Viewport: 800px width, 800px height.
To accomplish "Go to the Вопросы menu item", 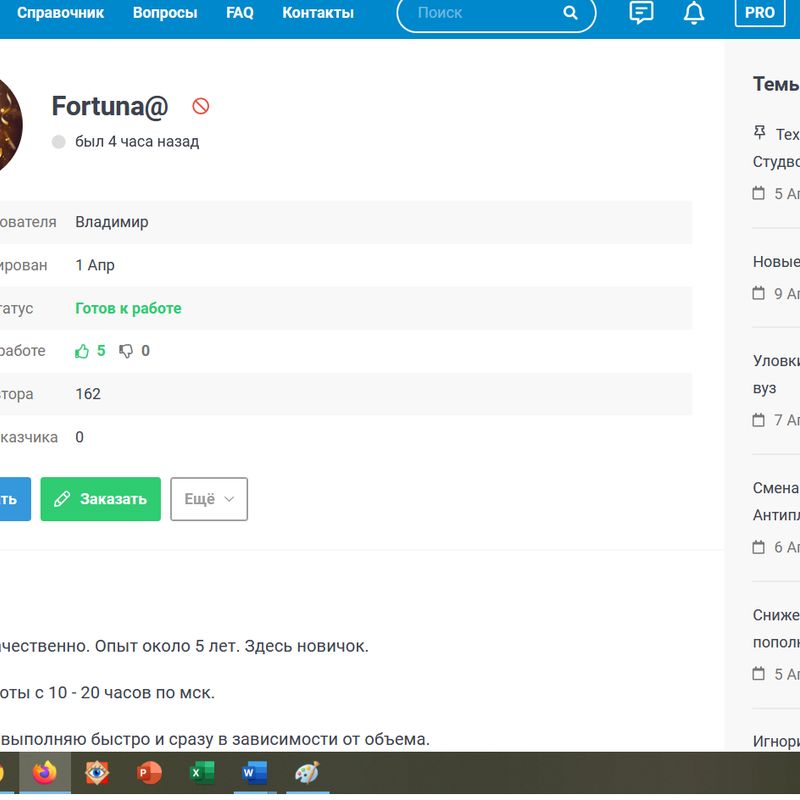I will 165,13.
